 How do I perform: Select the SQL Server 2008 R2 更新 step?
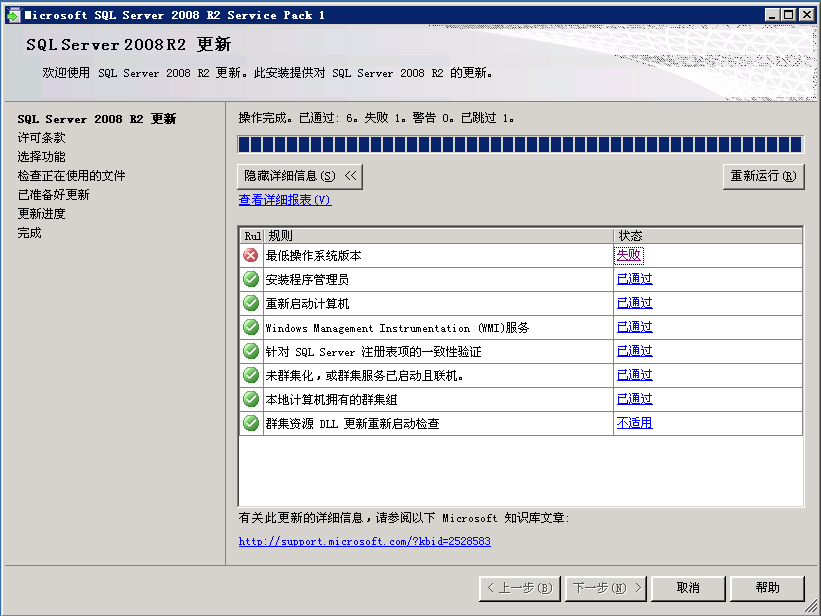point(97,119)
